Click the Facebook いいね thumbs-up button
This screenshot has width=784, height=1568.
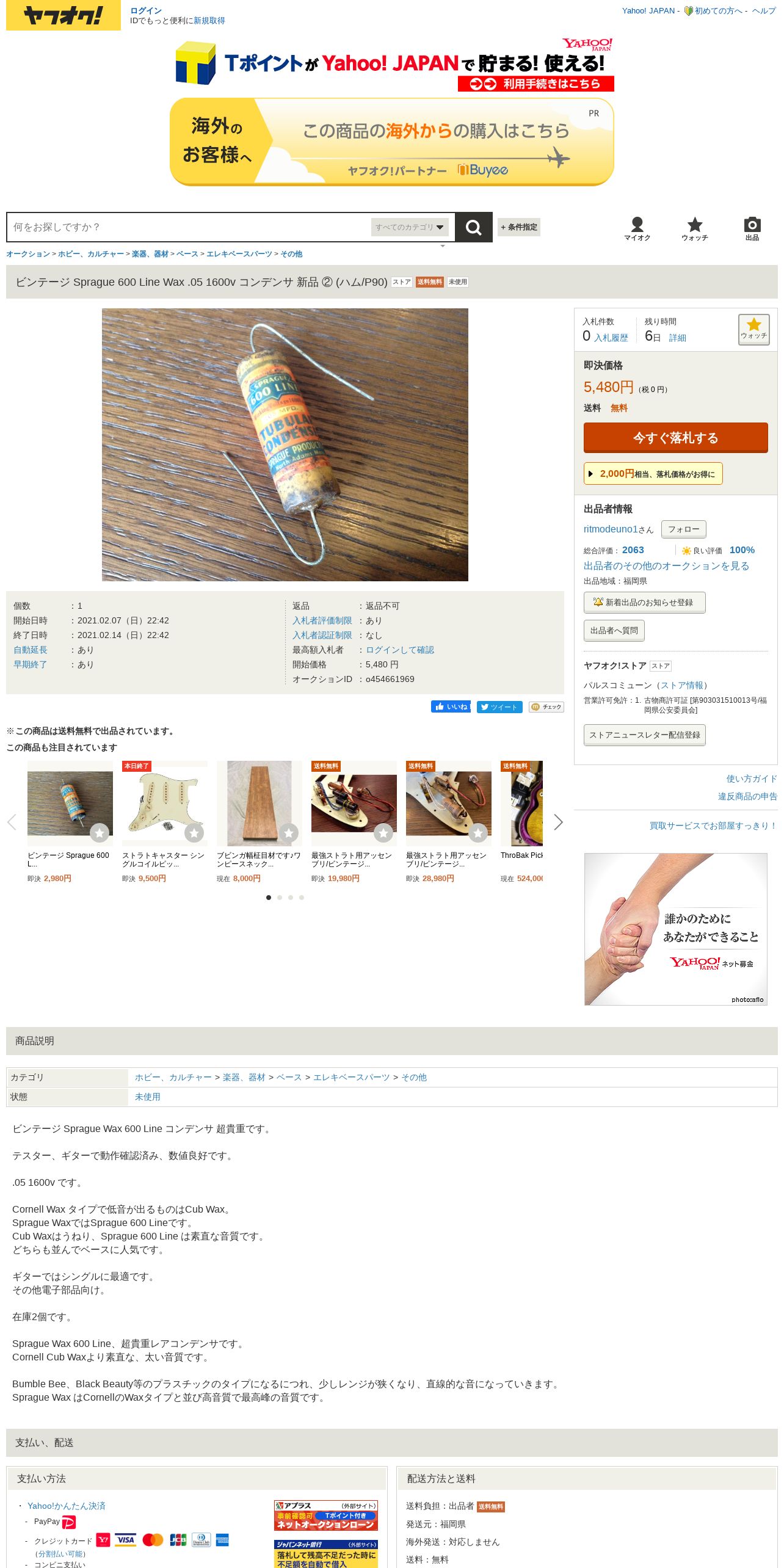(451, 706)
